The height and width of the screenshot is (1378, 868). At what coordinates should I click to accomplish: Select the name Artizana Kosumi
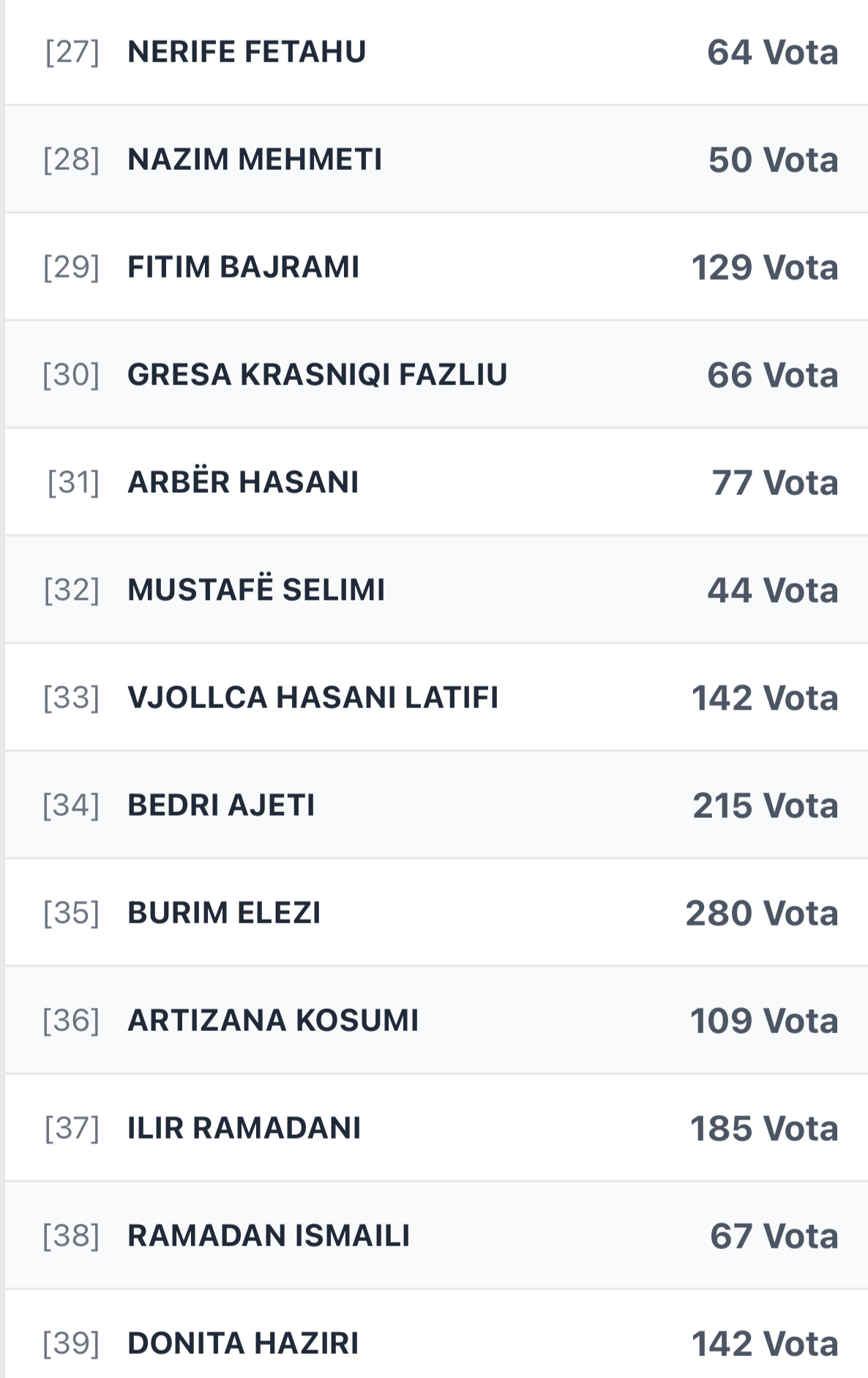click(x=273, y=1021)
